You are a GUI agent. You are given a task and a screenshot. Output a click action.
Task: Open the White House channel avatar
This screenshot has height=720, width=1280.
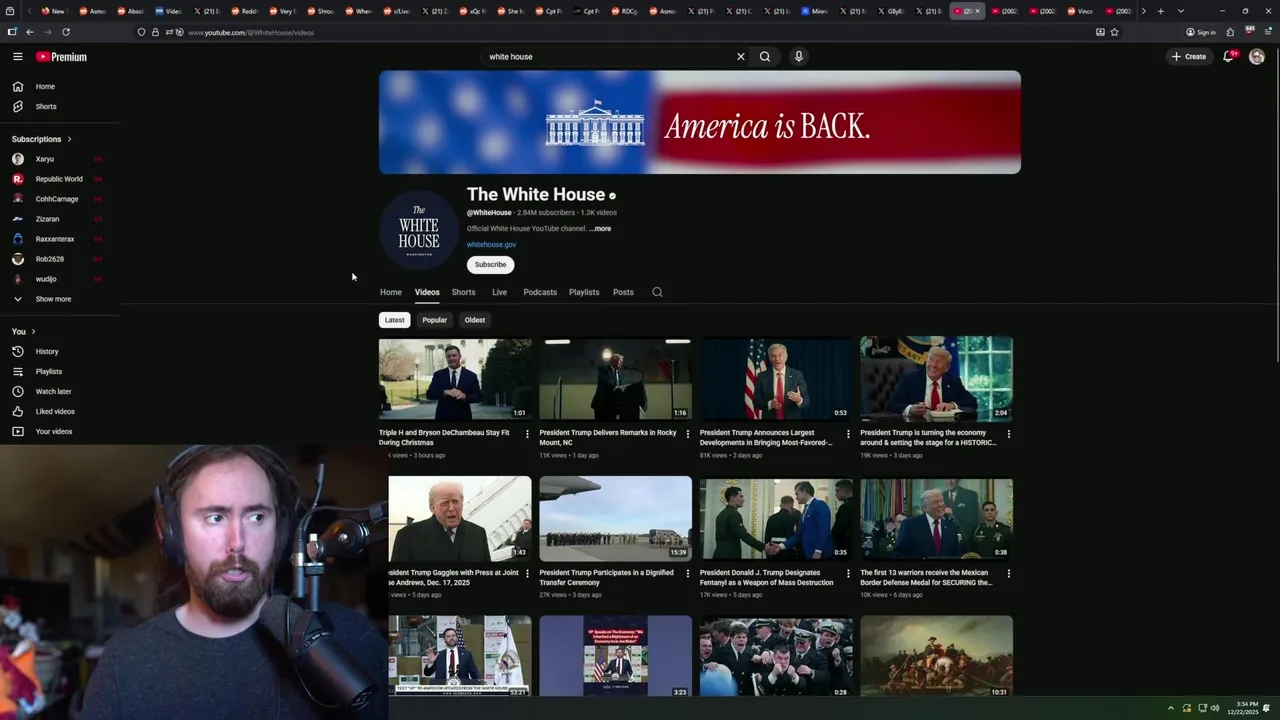[419, 229]
